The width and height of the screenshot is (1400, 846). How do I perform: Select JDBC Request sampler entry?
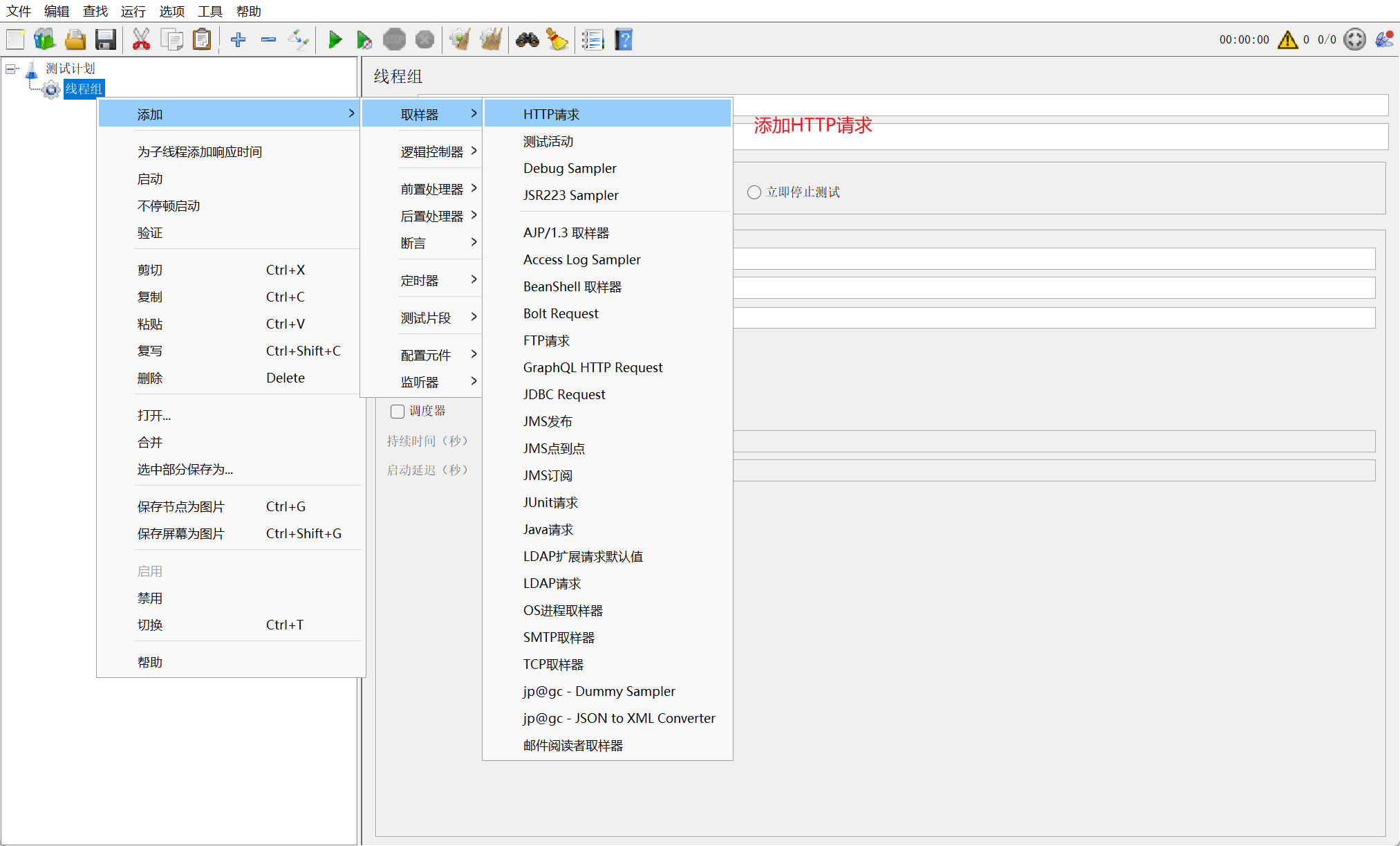coord(563,394)
